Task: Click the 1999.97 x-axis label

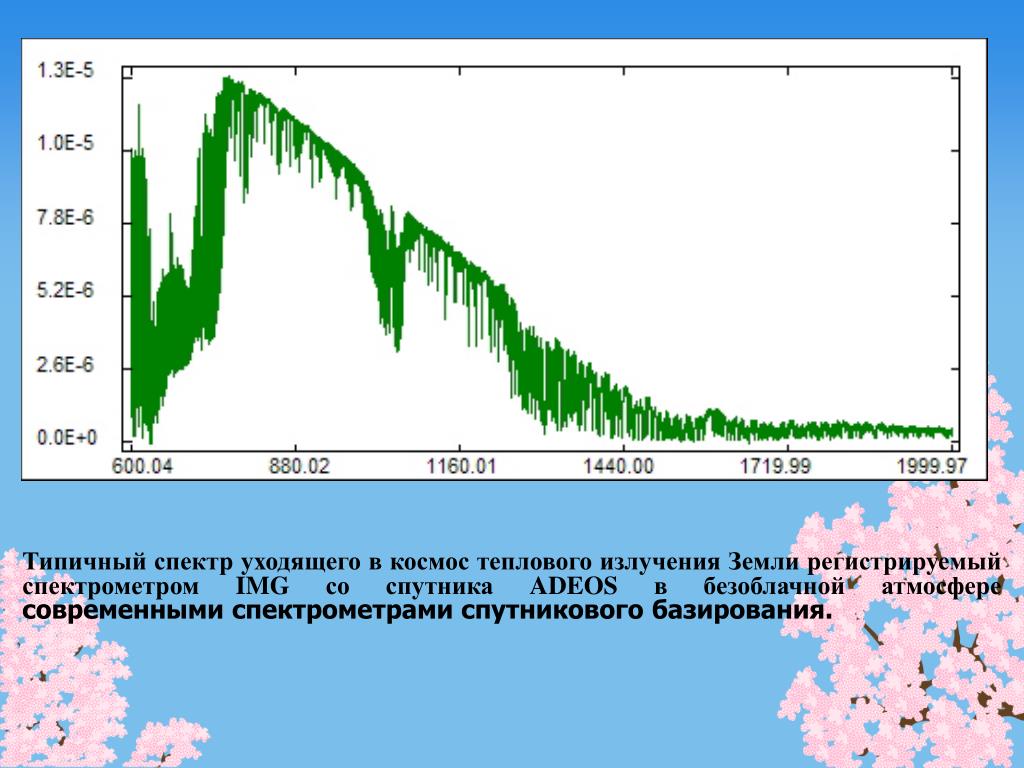Action: point(932,466)
